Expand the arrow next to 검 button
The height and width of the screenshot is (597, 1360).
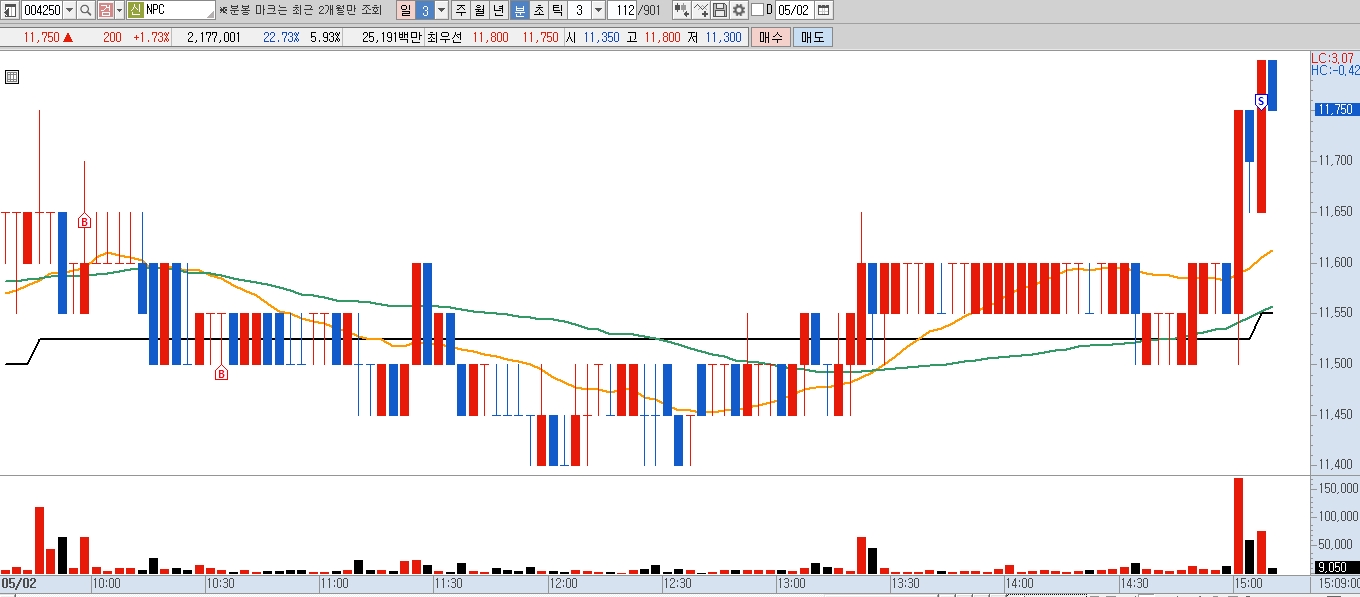pyautogui.click(x=120, y=10)
